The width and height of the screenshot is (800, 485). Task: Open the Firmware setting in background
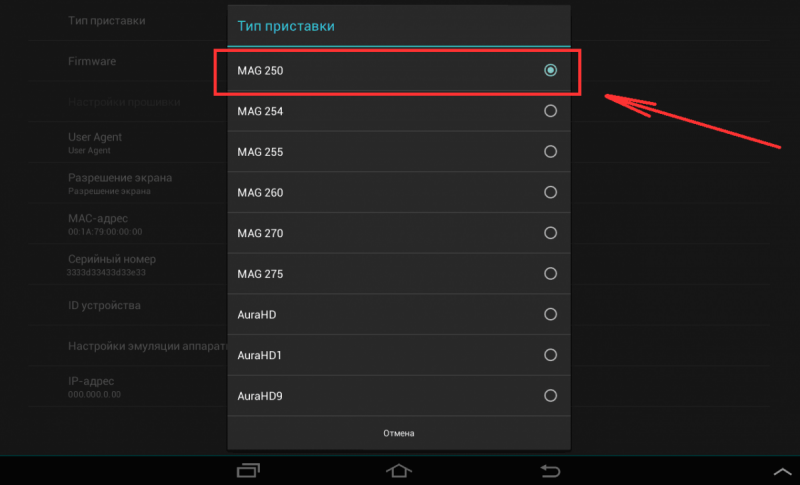coord(92,61)
